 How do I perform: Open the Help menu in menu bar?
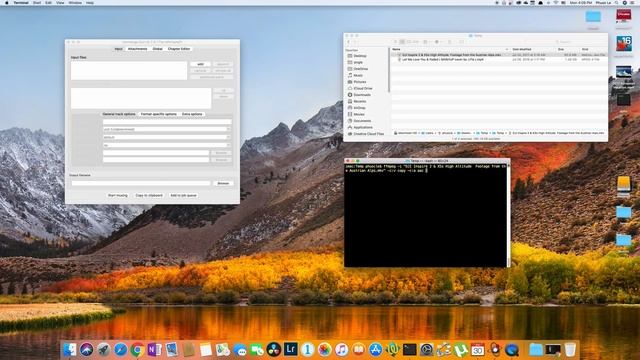pos(90,2)
